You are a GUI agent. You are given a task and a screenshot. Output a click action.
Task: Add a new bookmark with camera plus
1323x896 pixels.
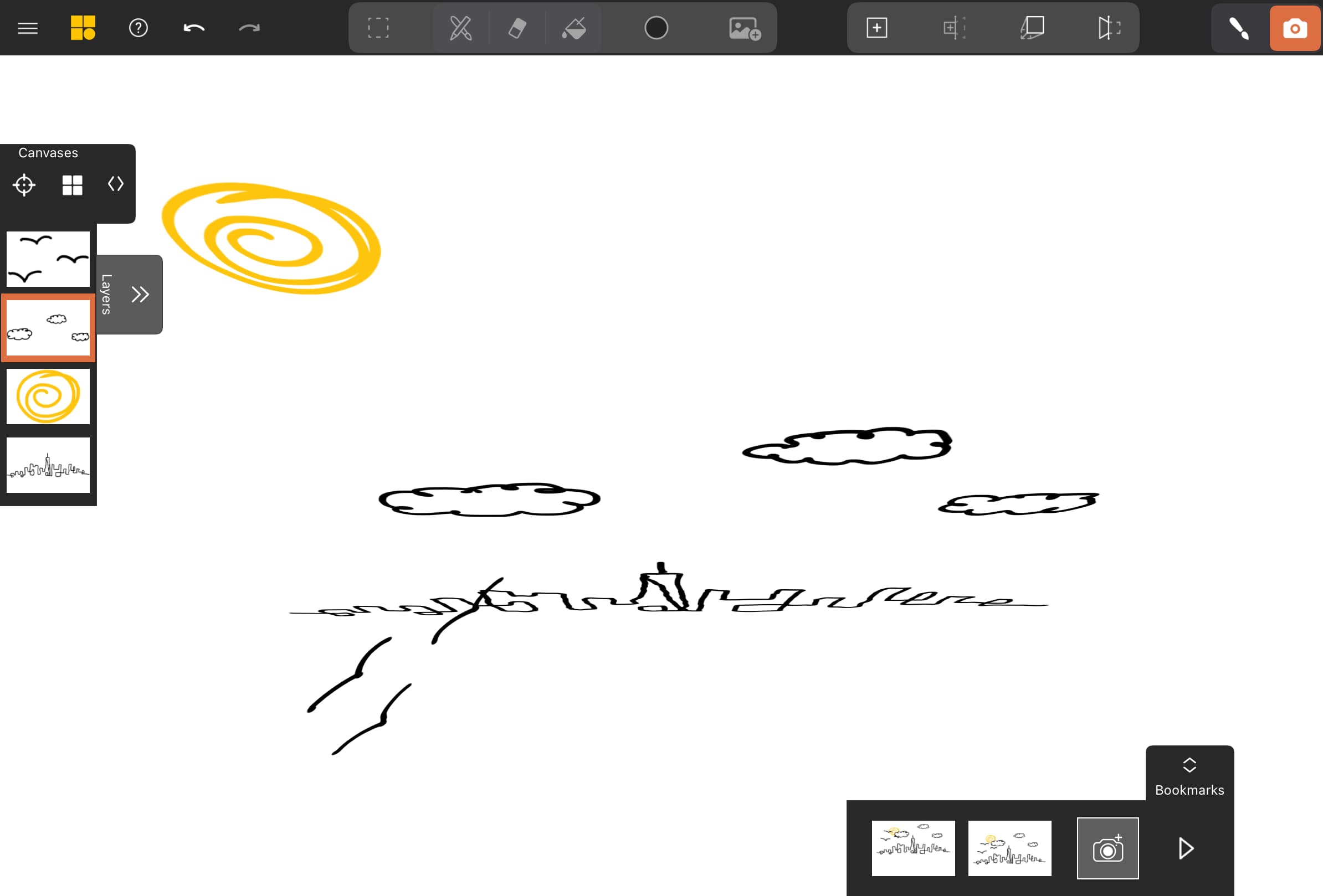1107,848
